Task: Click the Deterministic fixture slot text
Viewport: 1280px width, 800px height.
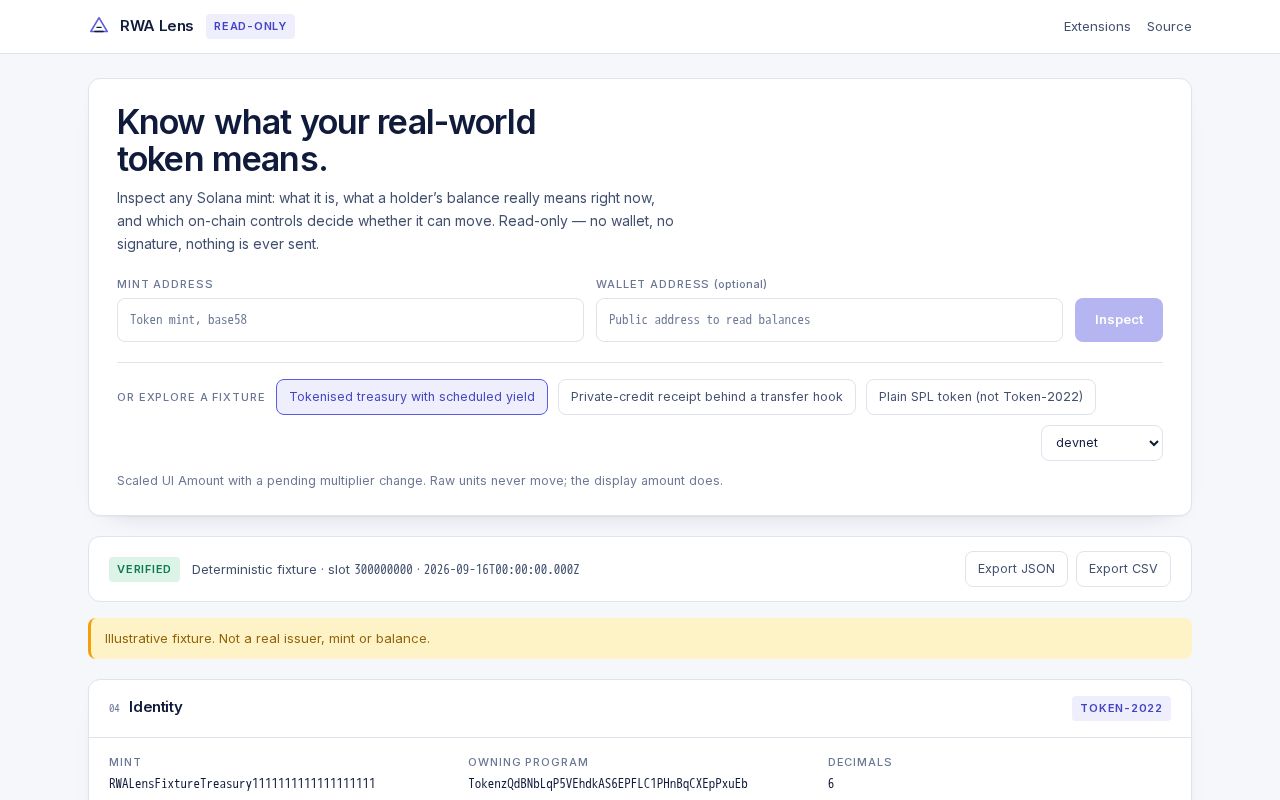Action: [x=385, y=569]
